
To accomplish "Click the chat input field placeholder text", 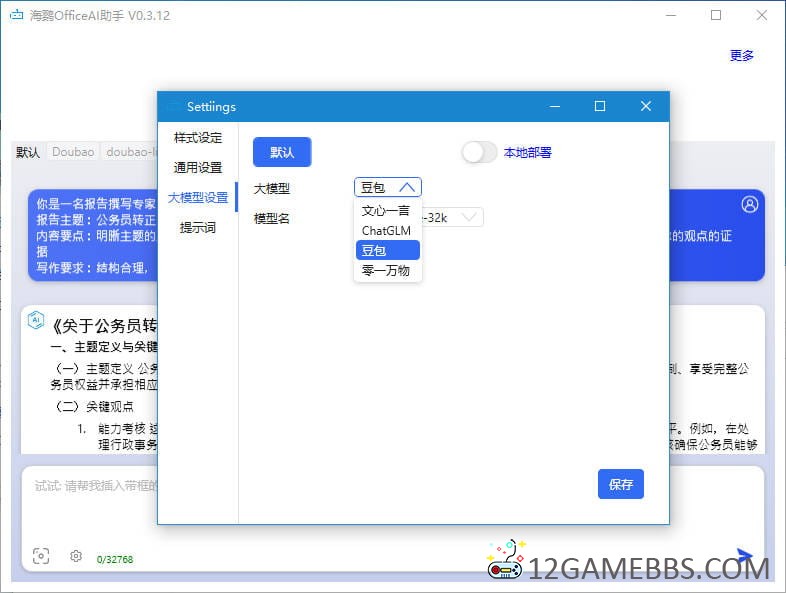I will [x=96, y=485].
